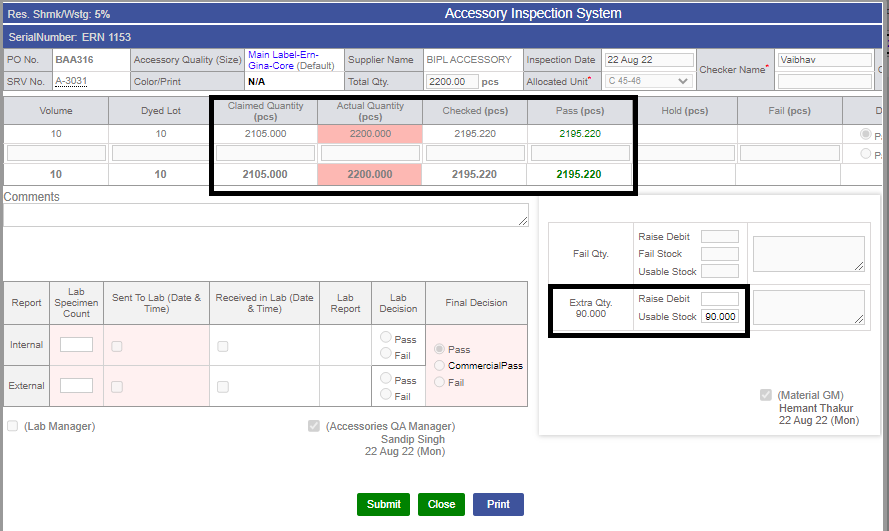Click the Internal Lab Specimen Count field
The height and width of the screenshot is (531, 889).
tap(77, 345)
